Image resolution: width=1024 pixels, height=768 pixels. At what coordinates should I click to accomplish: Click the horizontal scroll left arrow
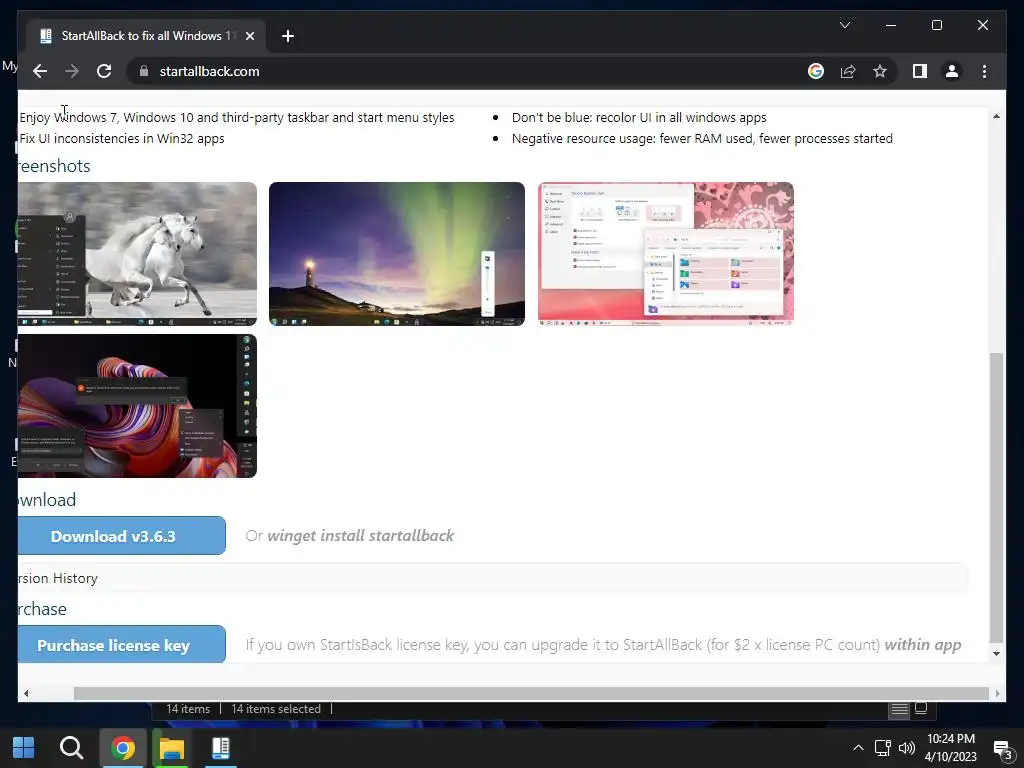(x=26, y=694)
